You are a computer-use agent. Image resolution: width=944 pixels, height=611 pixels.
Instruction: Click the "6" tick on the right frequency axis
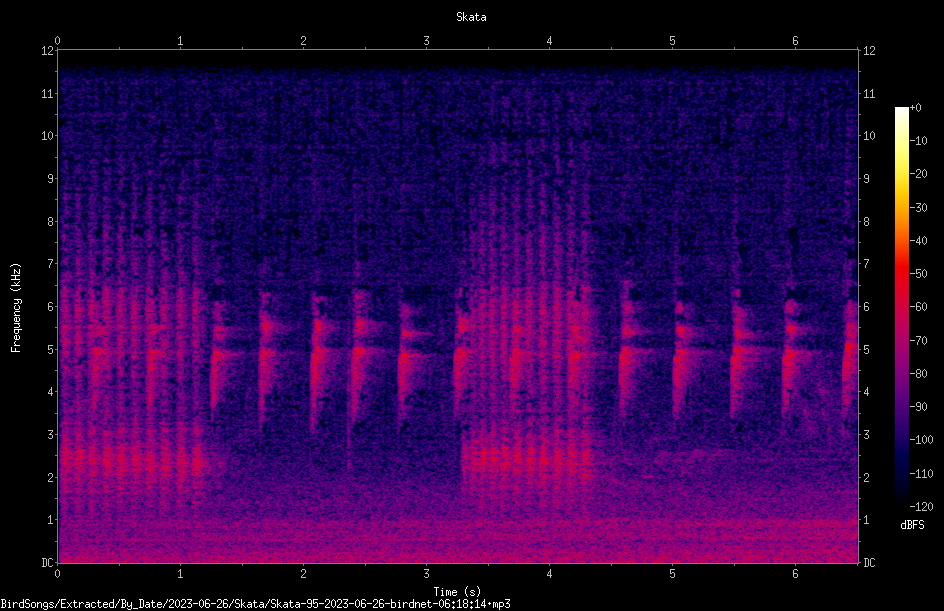coord(866,306)
